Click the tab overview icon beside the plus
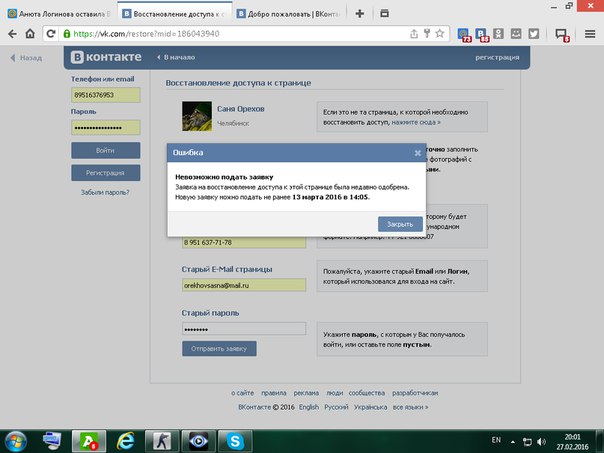The width and height of the screenshot is (604, 453). (x=384, y=13)
